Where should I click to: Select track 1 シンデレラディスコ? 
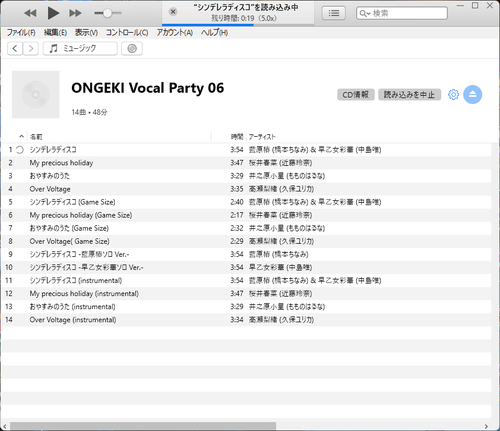247,150
